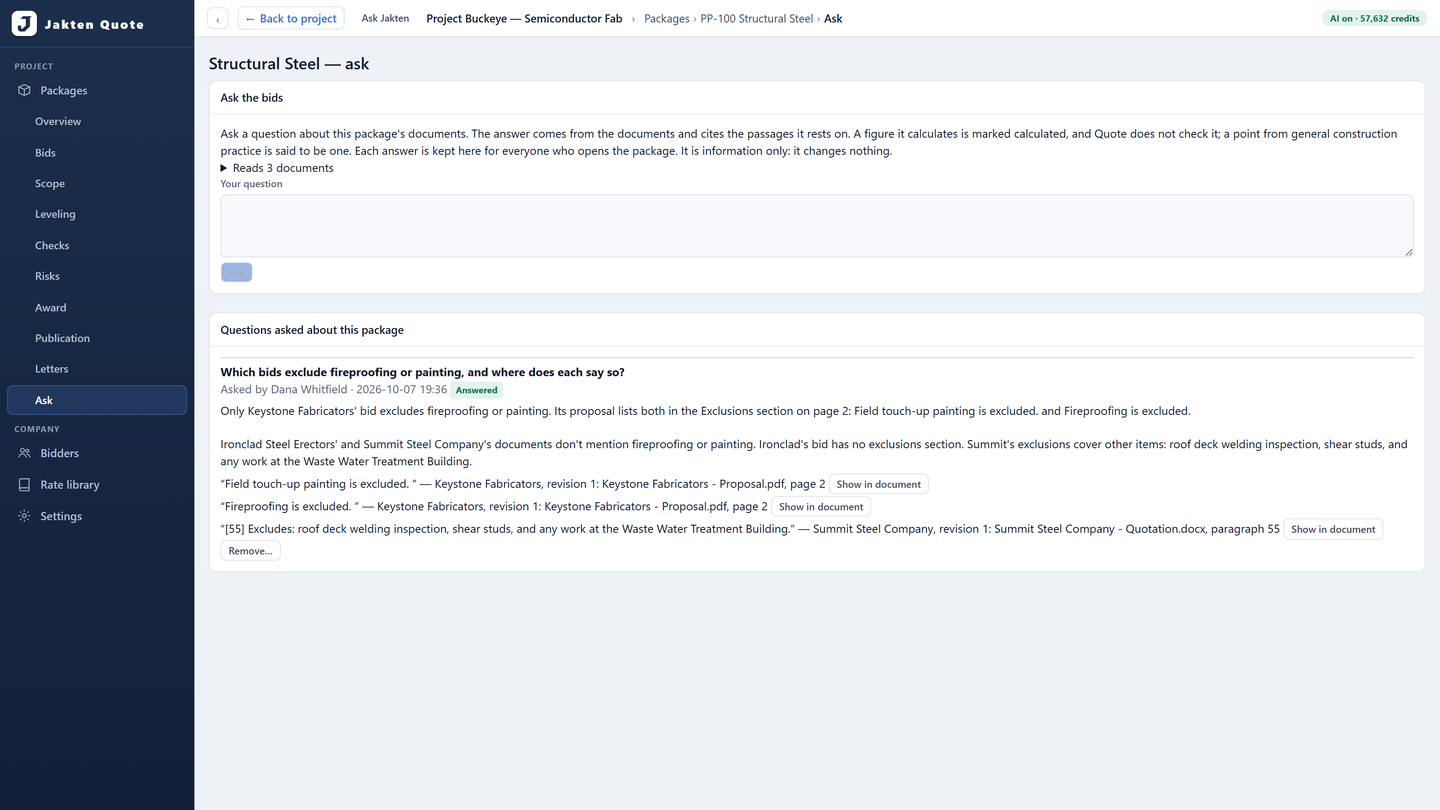Select Checks in the sidebar
This screenshot has height=810, width=1440.
tap(97, 245)
